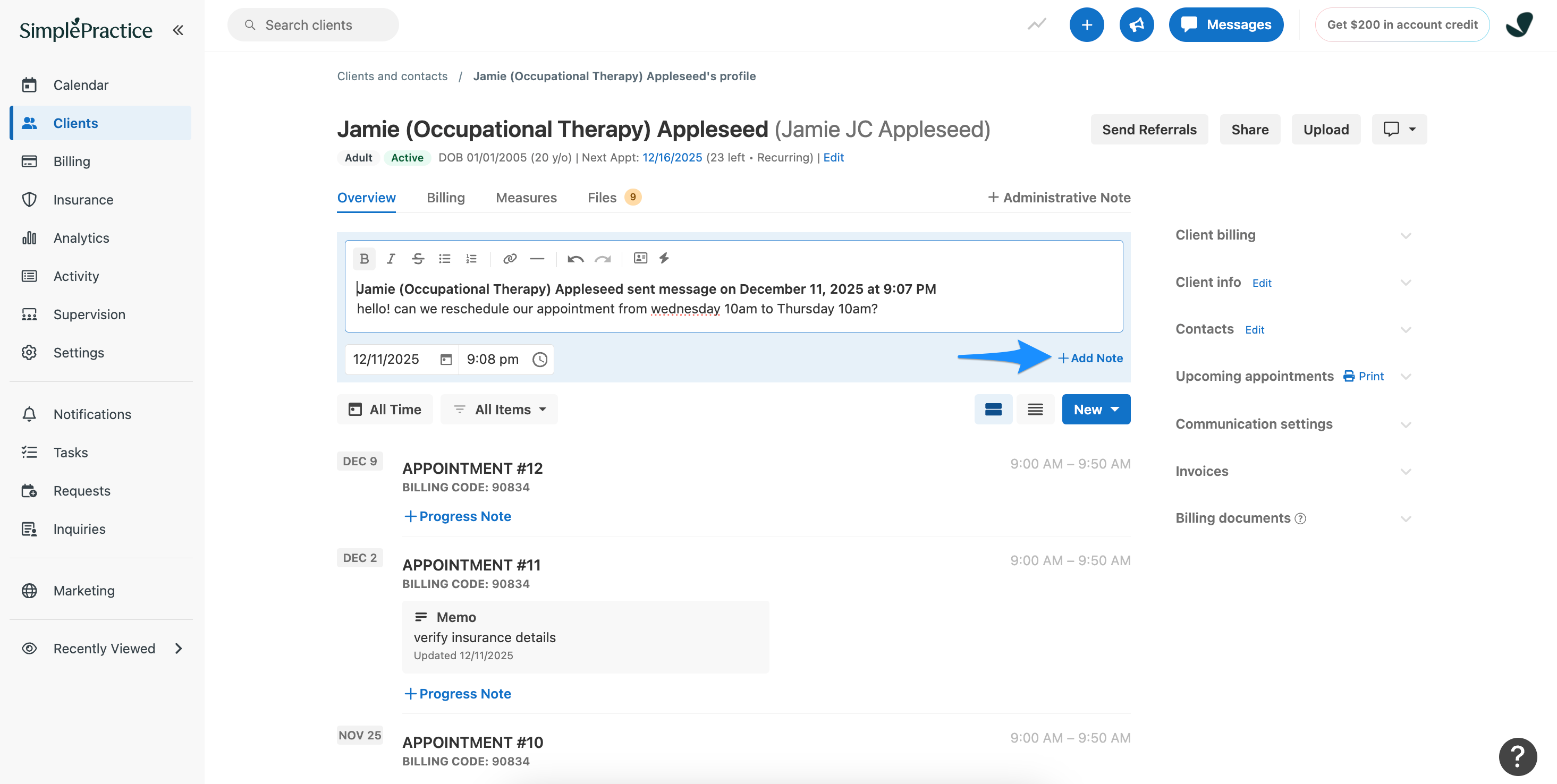Open the account avatar menu
Screen dimensions: 1557x784
[x=1520, y=25]
